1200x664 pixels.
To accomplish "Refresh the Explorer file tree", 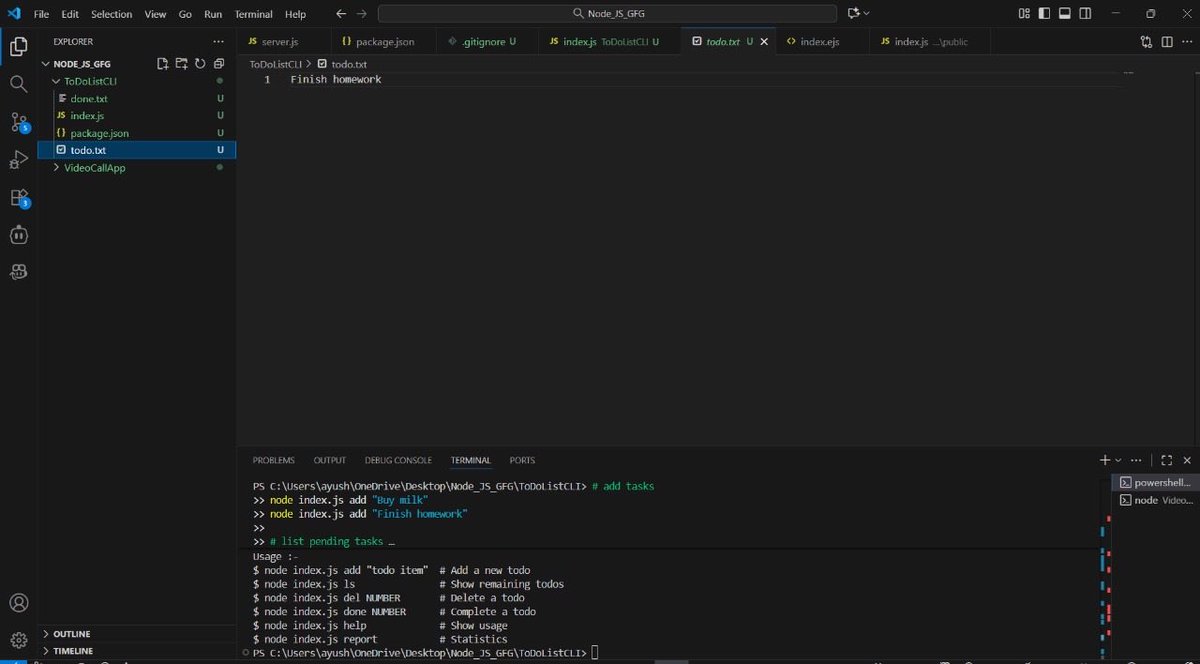I will [x=200, y=63].
